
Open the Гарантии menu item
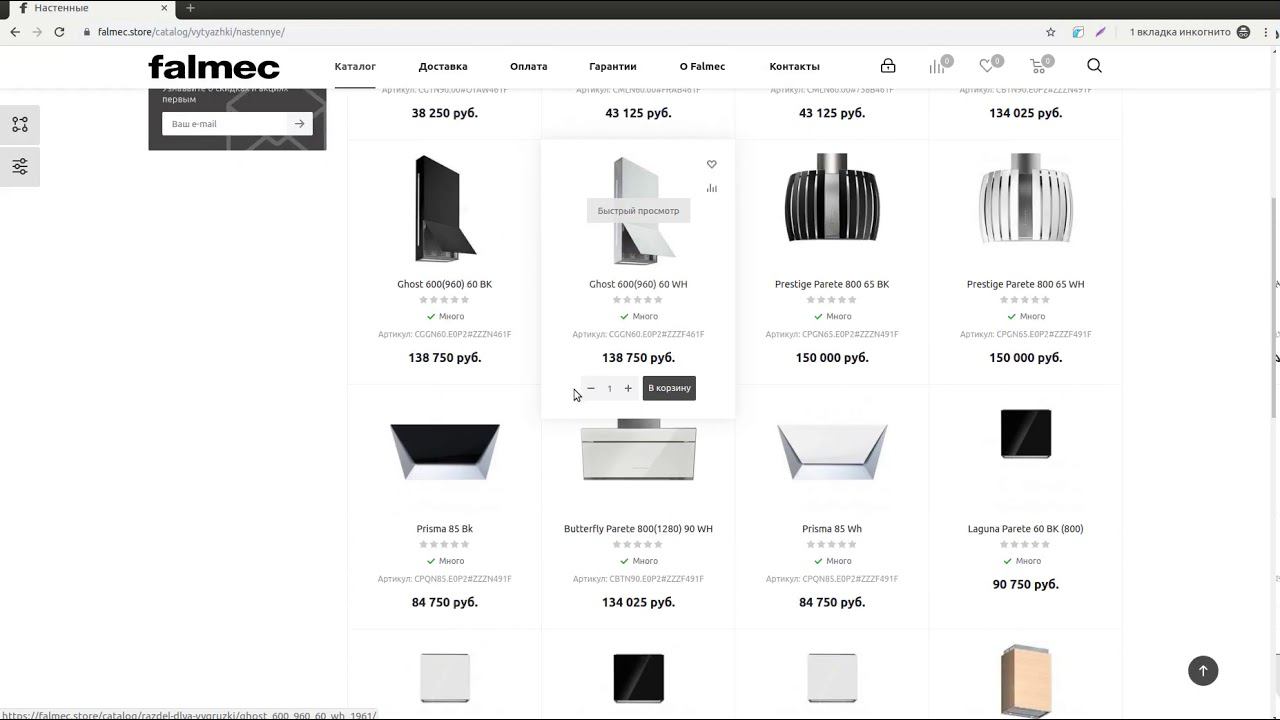pos(613,66)
